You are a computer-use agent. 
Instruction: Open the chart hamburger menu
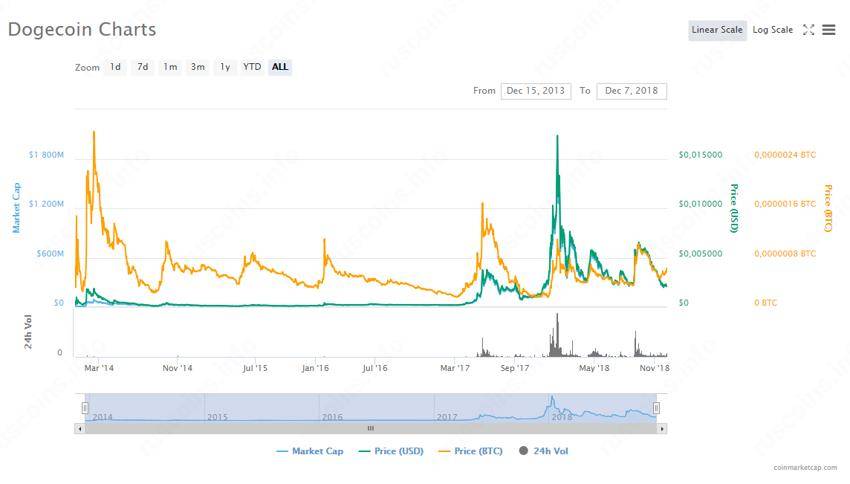pos(829,30)
